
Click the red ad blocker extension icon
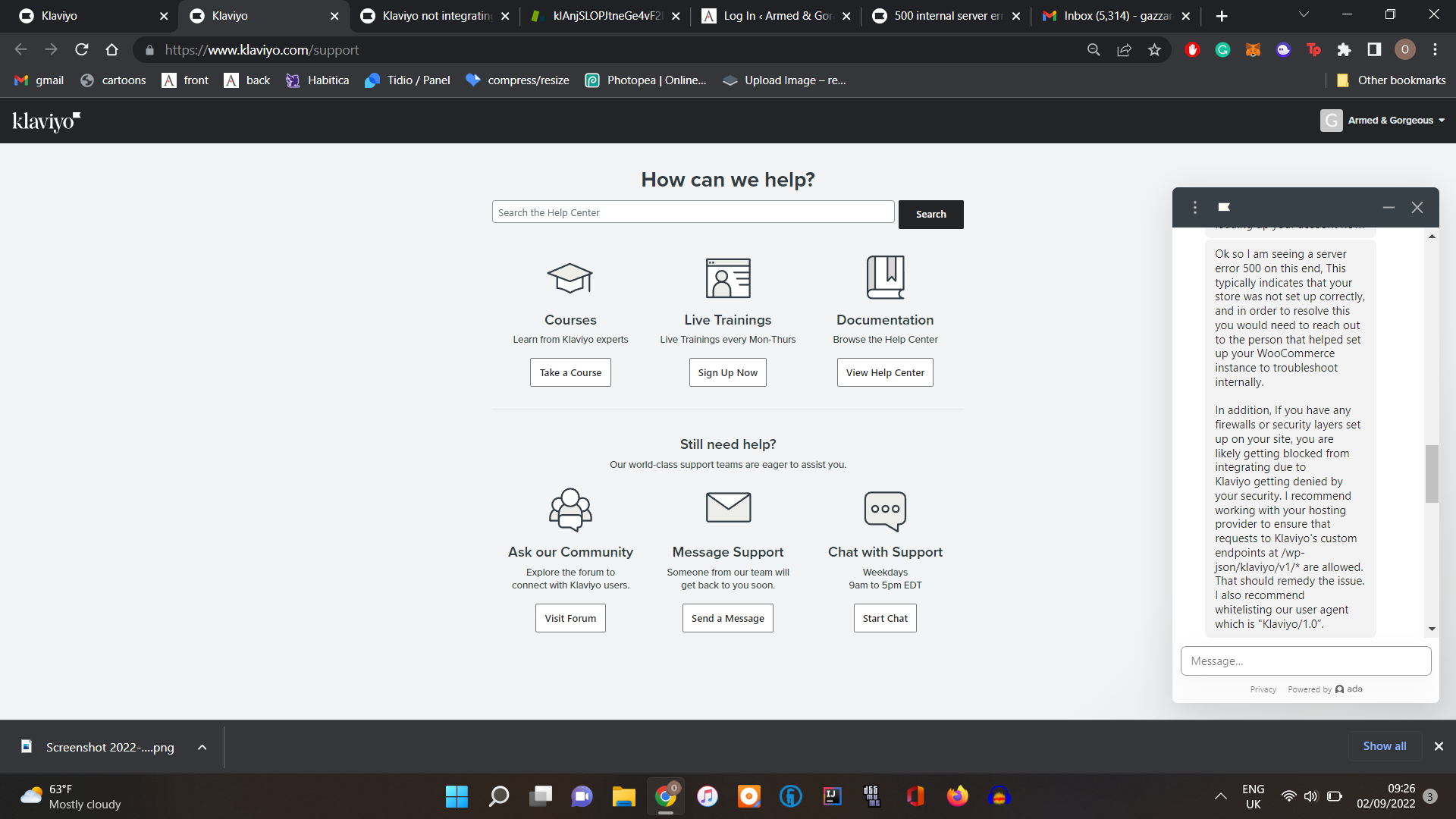[1192, 49]
